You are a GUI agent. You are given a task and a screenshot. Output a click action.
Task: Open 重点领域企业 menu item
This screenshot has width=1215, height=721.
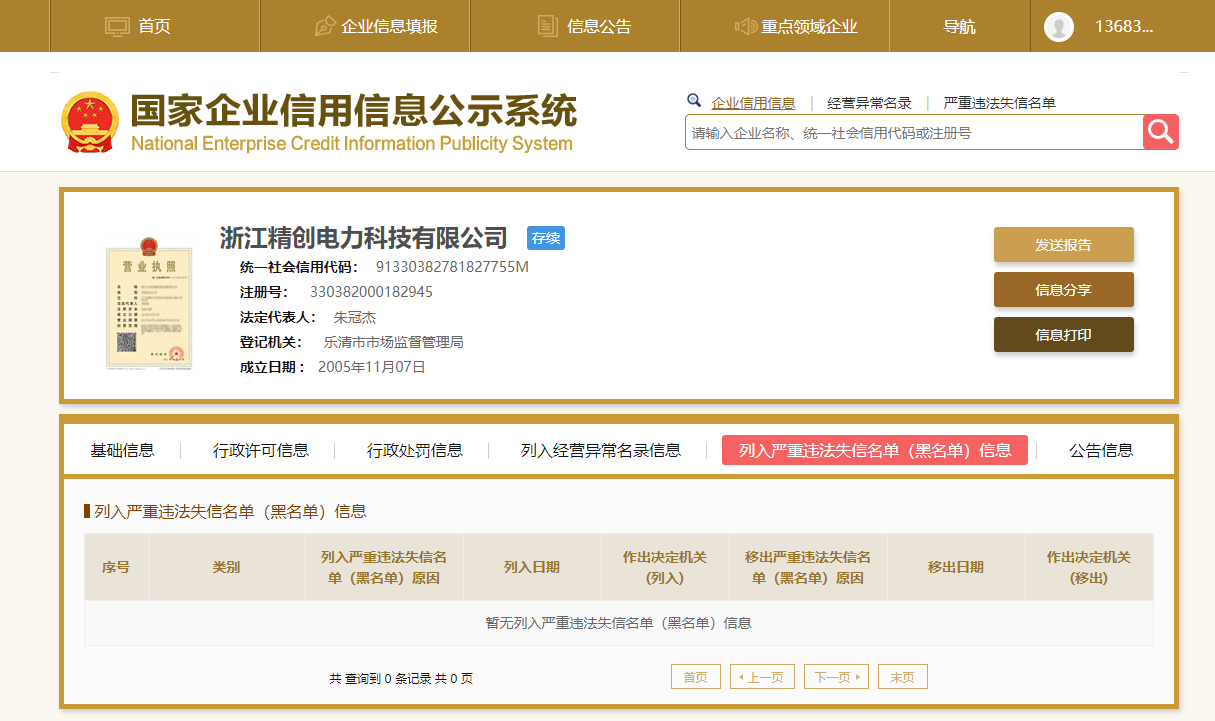coord(809,27)
